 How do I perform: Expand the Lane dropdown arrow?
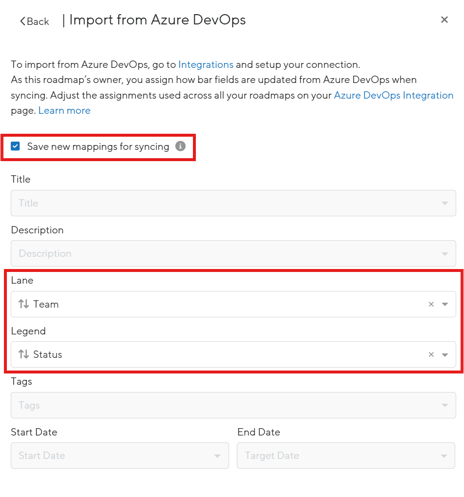pos(445,304)
